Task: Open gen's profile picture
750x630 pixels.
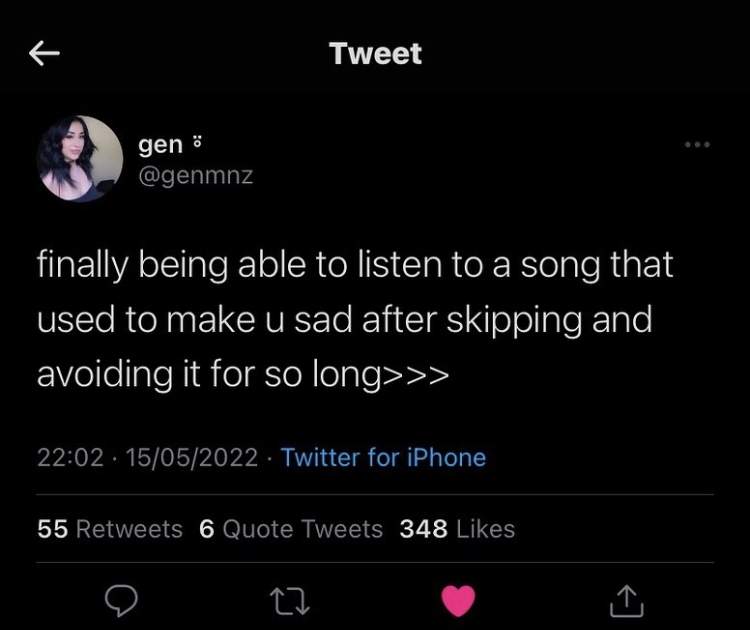Action: pyautogui.click(x=80, y=159)
